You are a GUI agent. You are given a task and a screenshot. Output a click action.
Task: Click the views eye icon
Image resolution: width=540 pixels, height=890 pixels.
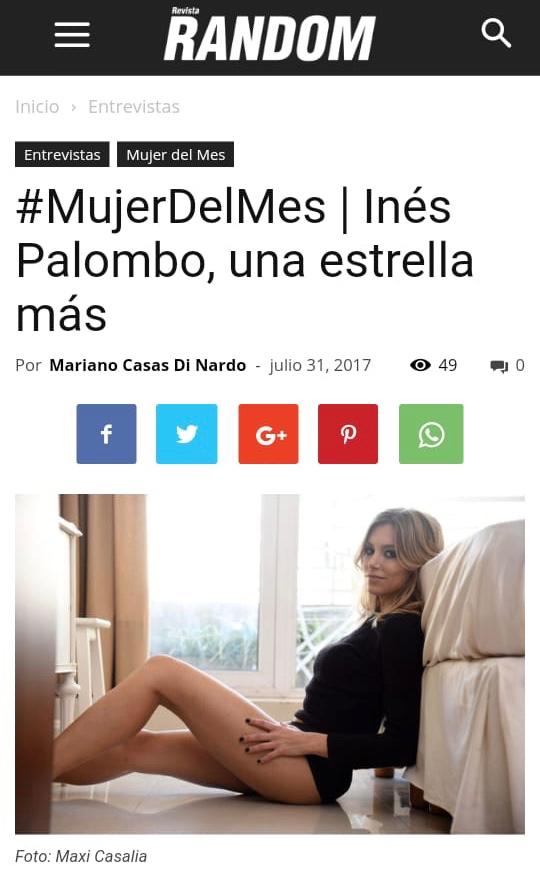click(420, 365)
